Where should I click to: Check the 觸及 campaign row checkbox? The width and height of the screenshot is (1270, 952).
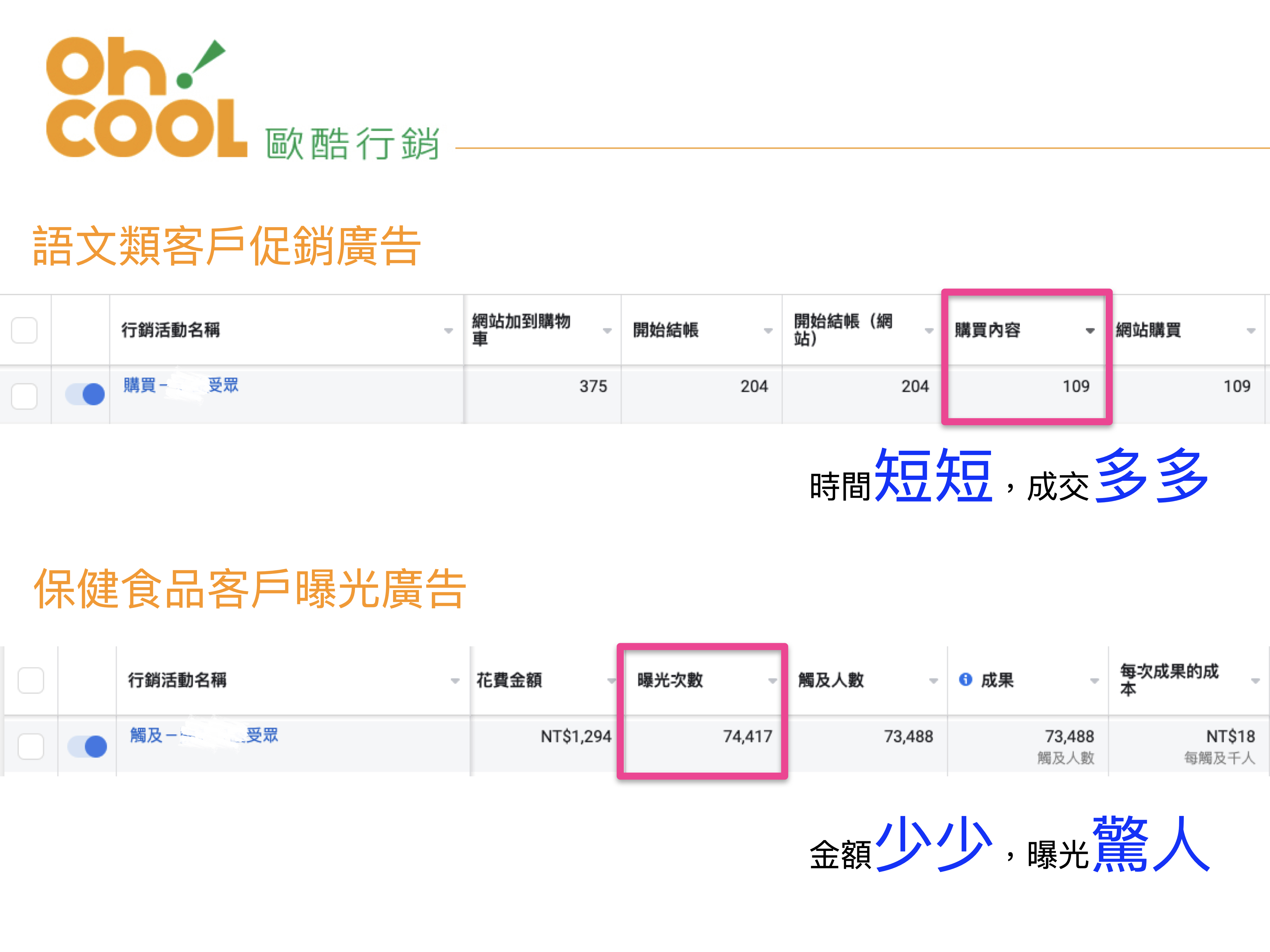point(31,747)
